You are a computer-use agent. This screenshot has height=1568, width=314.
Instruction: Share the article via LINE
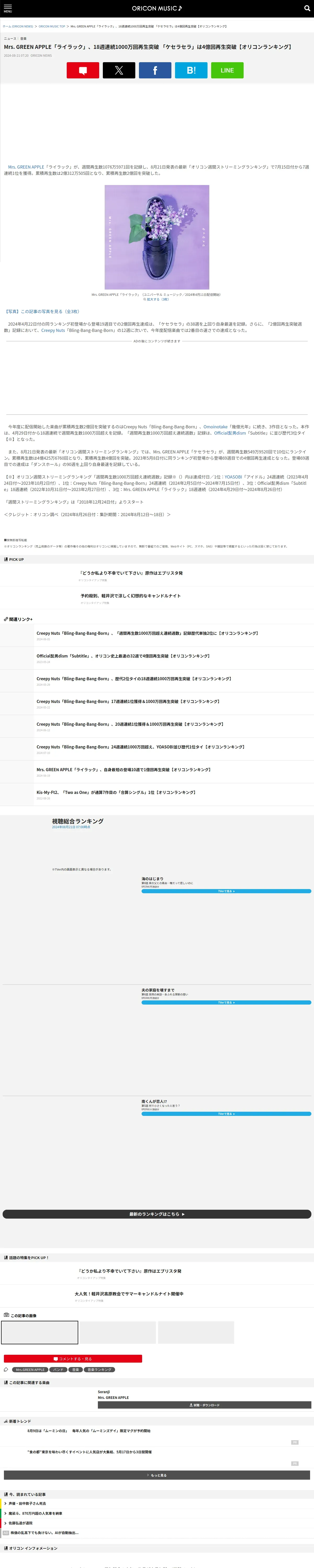(x=227, y=71)
